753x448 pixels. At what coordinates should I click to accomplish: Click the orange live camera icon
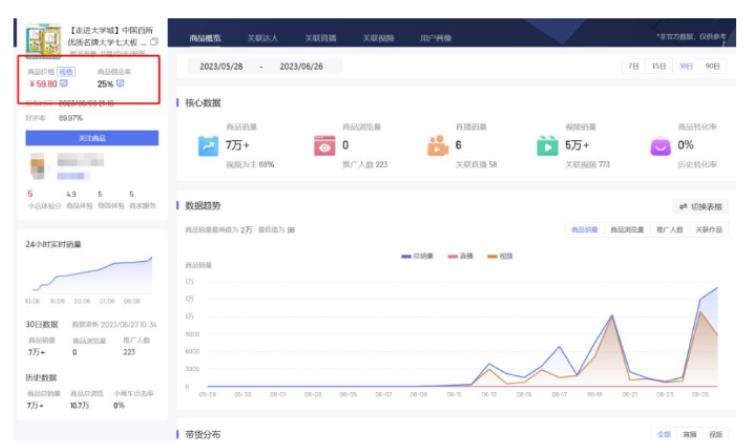437,146
